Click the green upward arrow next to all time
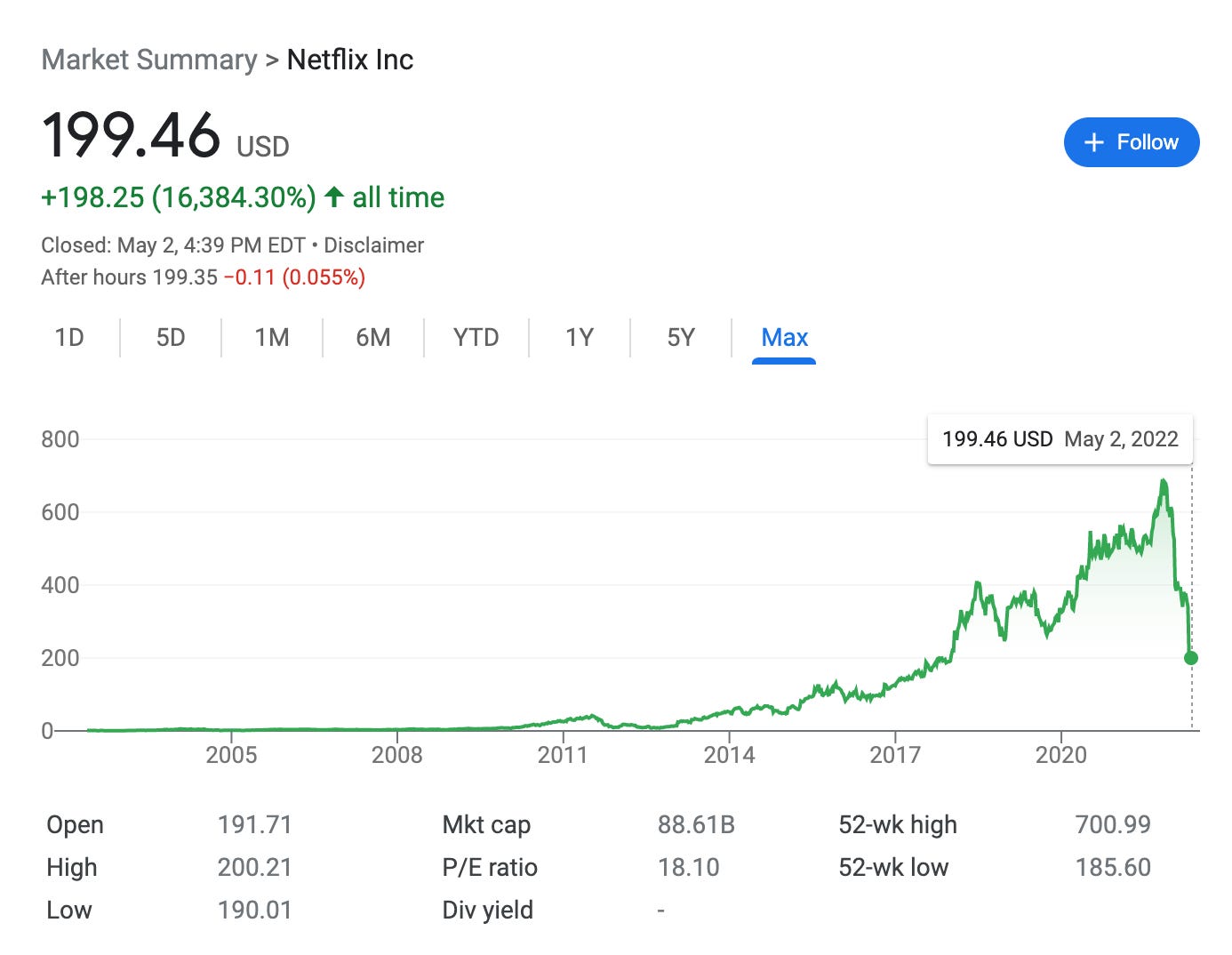Viewport: 1232px width, 955px height. click(332, 197)
